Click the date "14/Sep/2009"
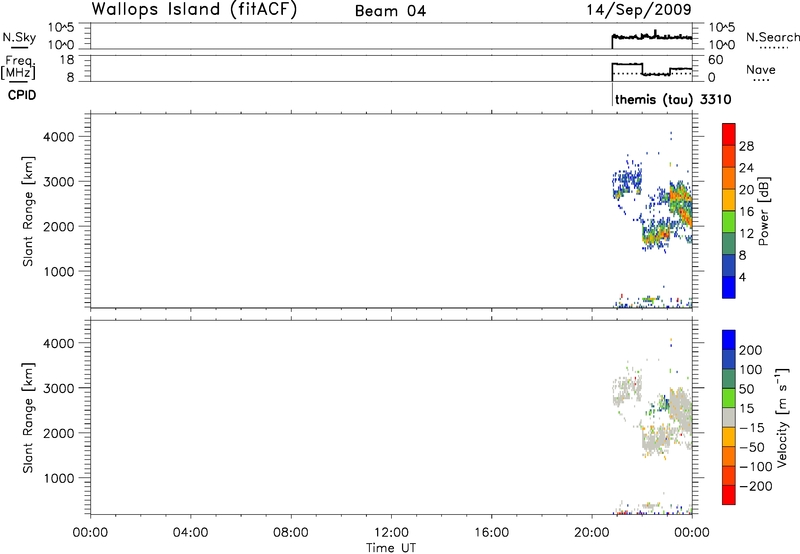Screen dimensions: 800x554 point(639,10)
